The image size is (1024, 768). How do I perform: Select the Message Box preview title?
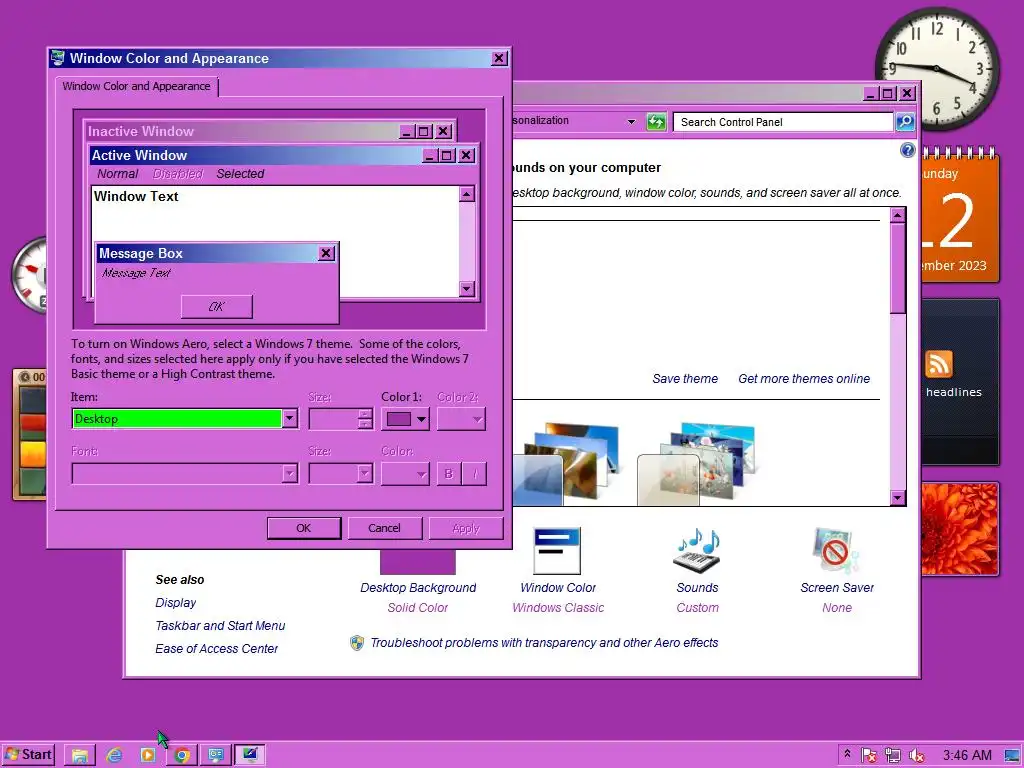217,253
